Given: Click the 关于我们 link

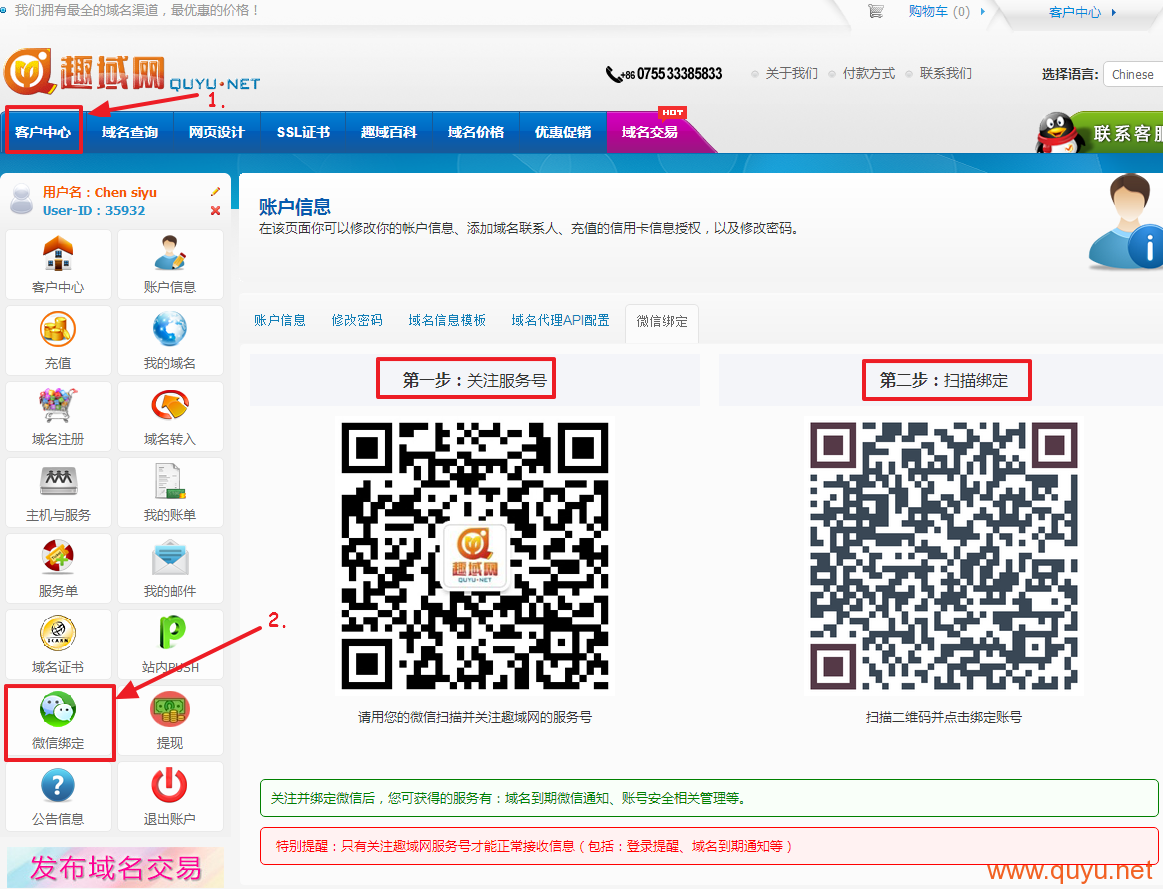Looking at the screenshot, I should click(x=791, y=73).
